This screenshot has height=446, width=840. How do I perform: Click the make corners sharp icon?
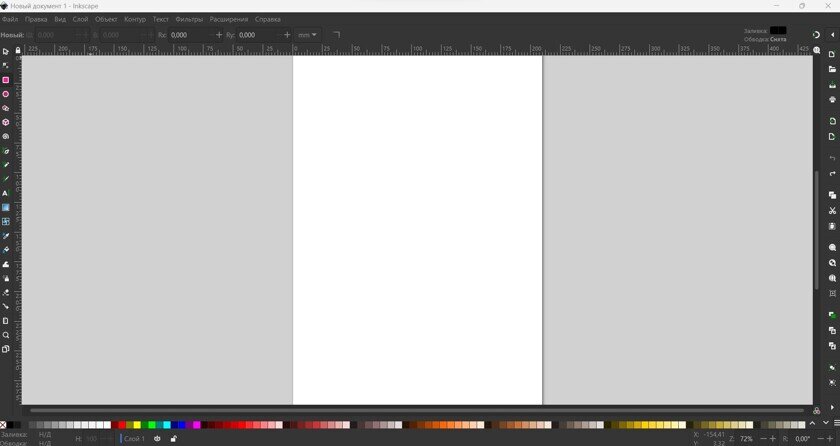pos(336,35)
